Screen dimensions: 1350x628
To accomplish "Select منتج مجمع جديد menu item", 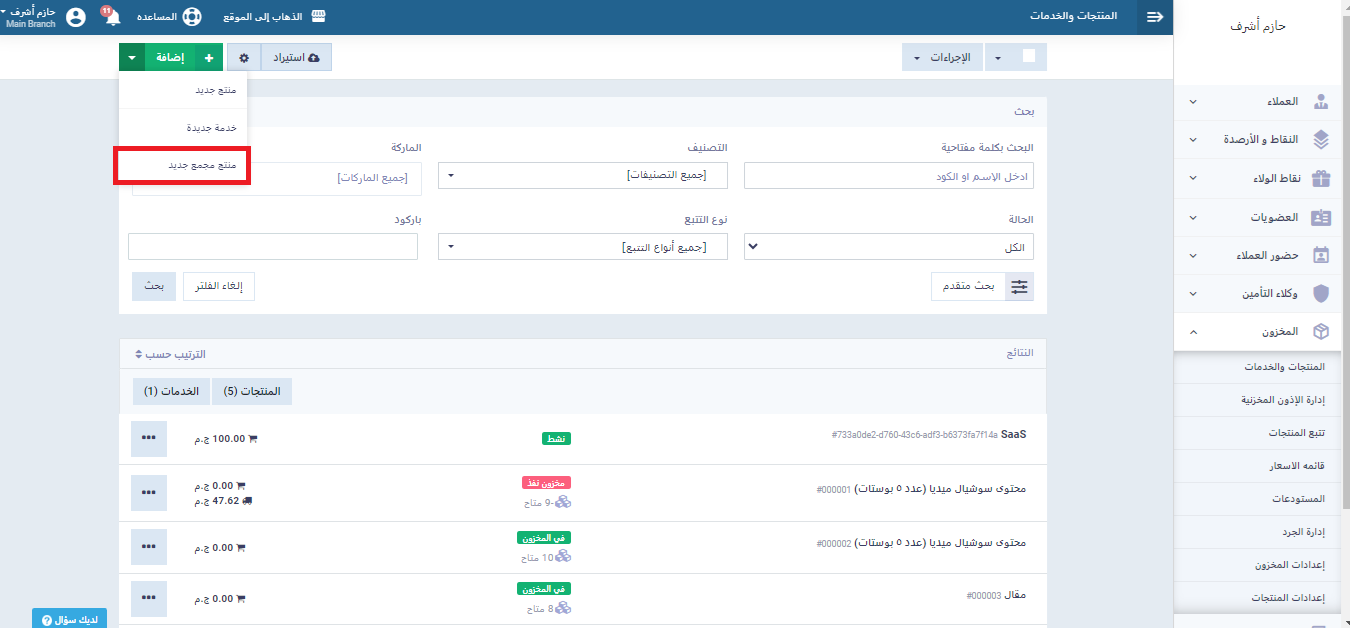I will (184, 165).
